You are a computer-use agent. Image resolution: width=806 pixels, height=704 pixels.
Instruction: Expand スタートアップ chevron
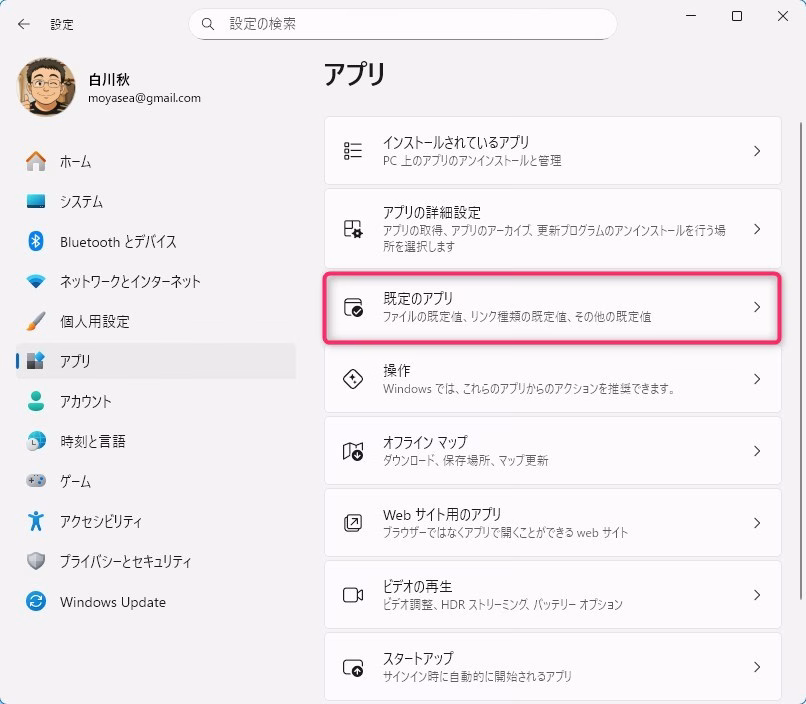click(x=757, y=667)
